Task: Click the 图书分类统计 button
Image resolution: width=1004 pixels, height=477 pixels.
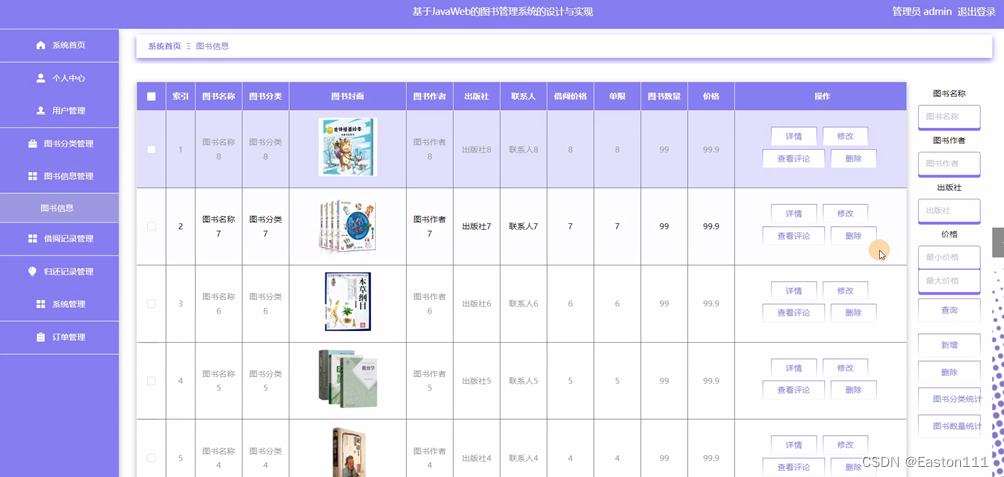Action: [x=949, y=399]
